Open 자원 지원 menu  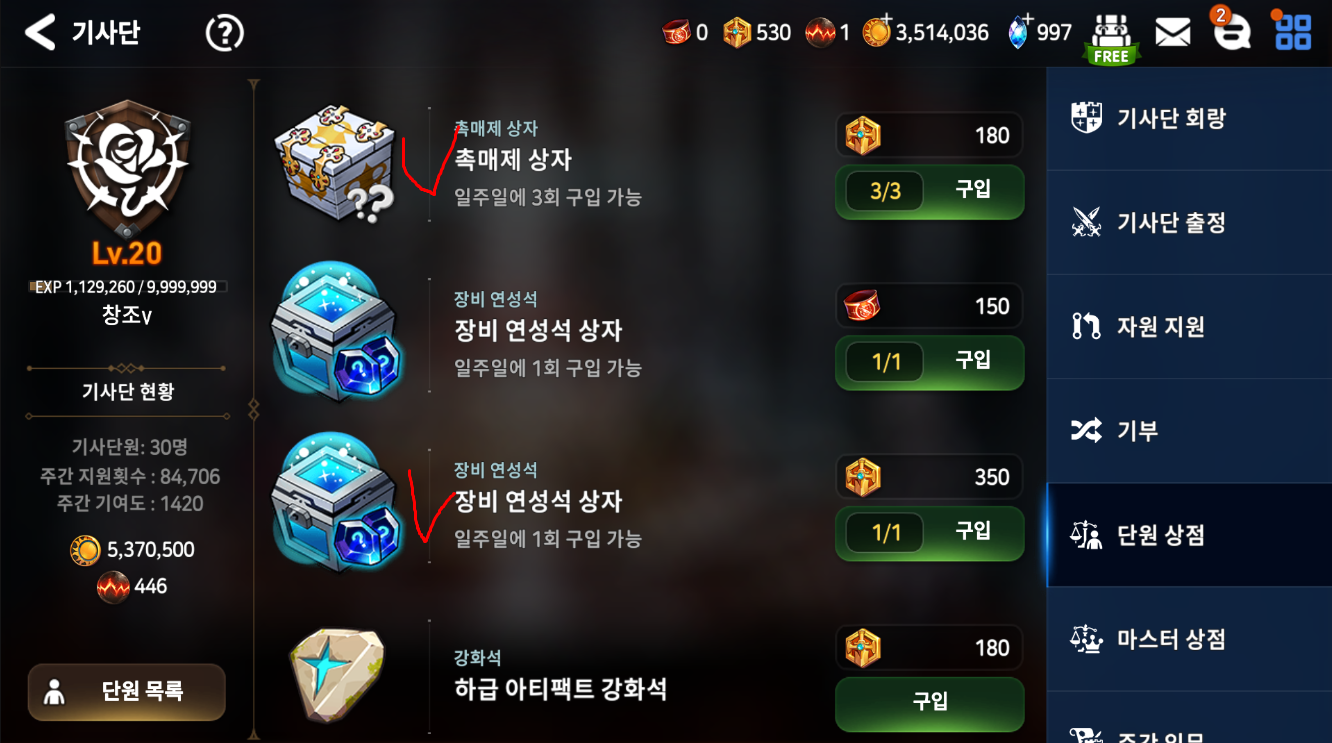pos(1189,326)
